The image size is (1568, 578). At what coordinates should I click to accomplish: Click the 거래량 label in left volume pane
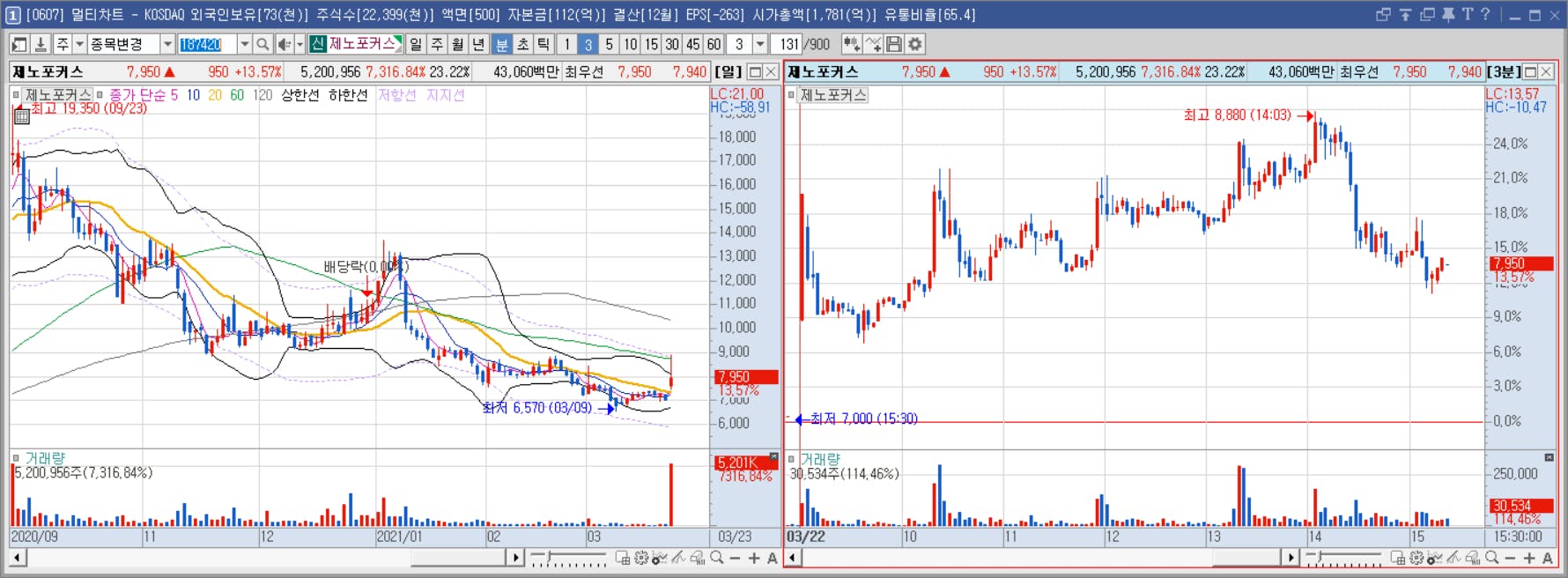(x=45, y=458)
